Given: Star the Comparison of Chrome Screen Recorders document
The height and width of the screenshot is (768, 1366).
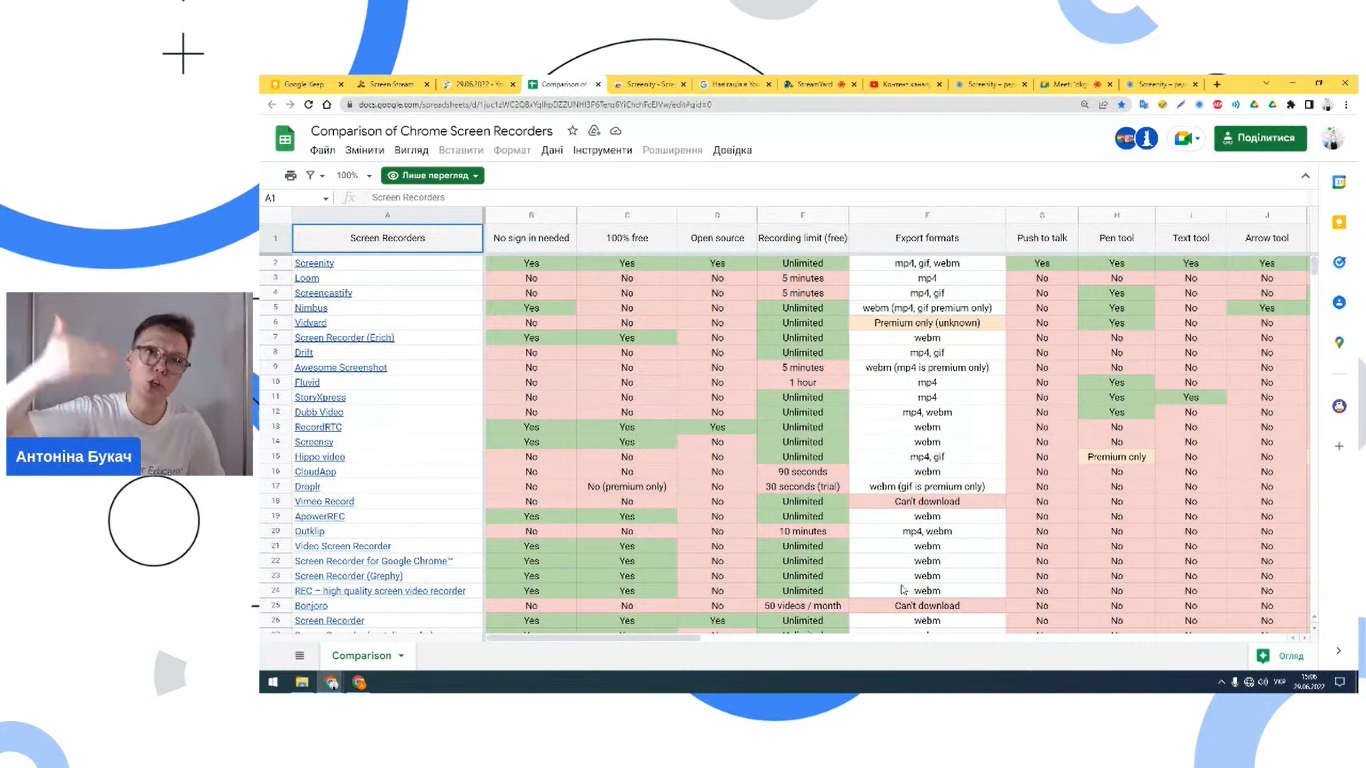Looking at the screenshot, I should click(573, 131).
